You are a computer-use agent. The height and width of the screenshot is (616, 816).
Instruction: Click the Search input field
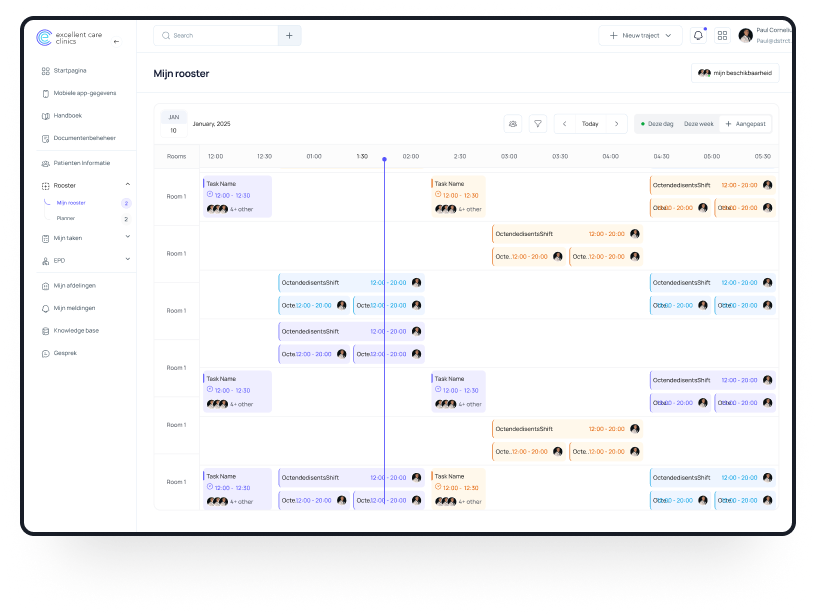220,35
